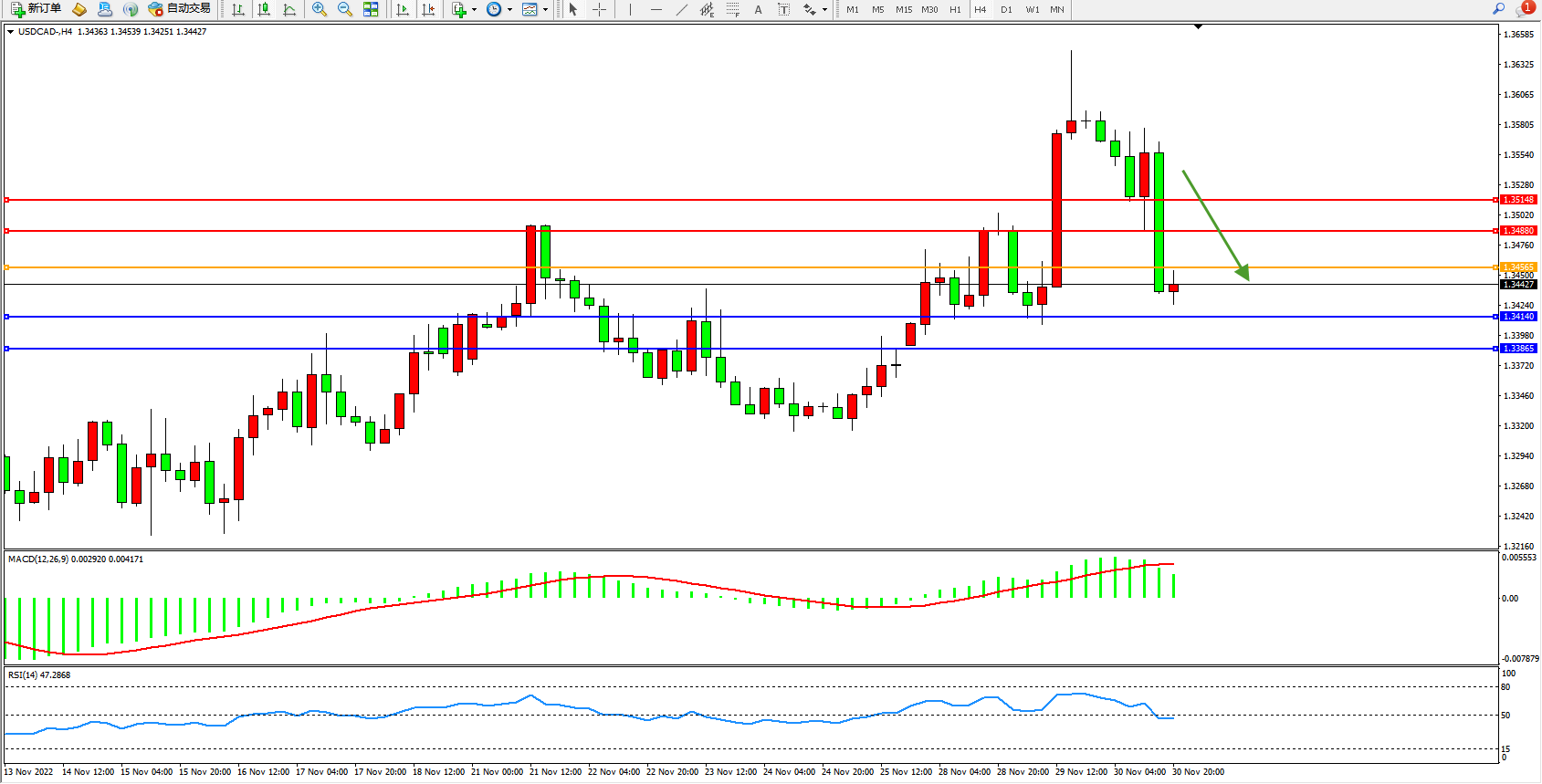Open the templates dropdown arrow
1542x784 pixels.
(545, 10)
